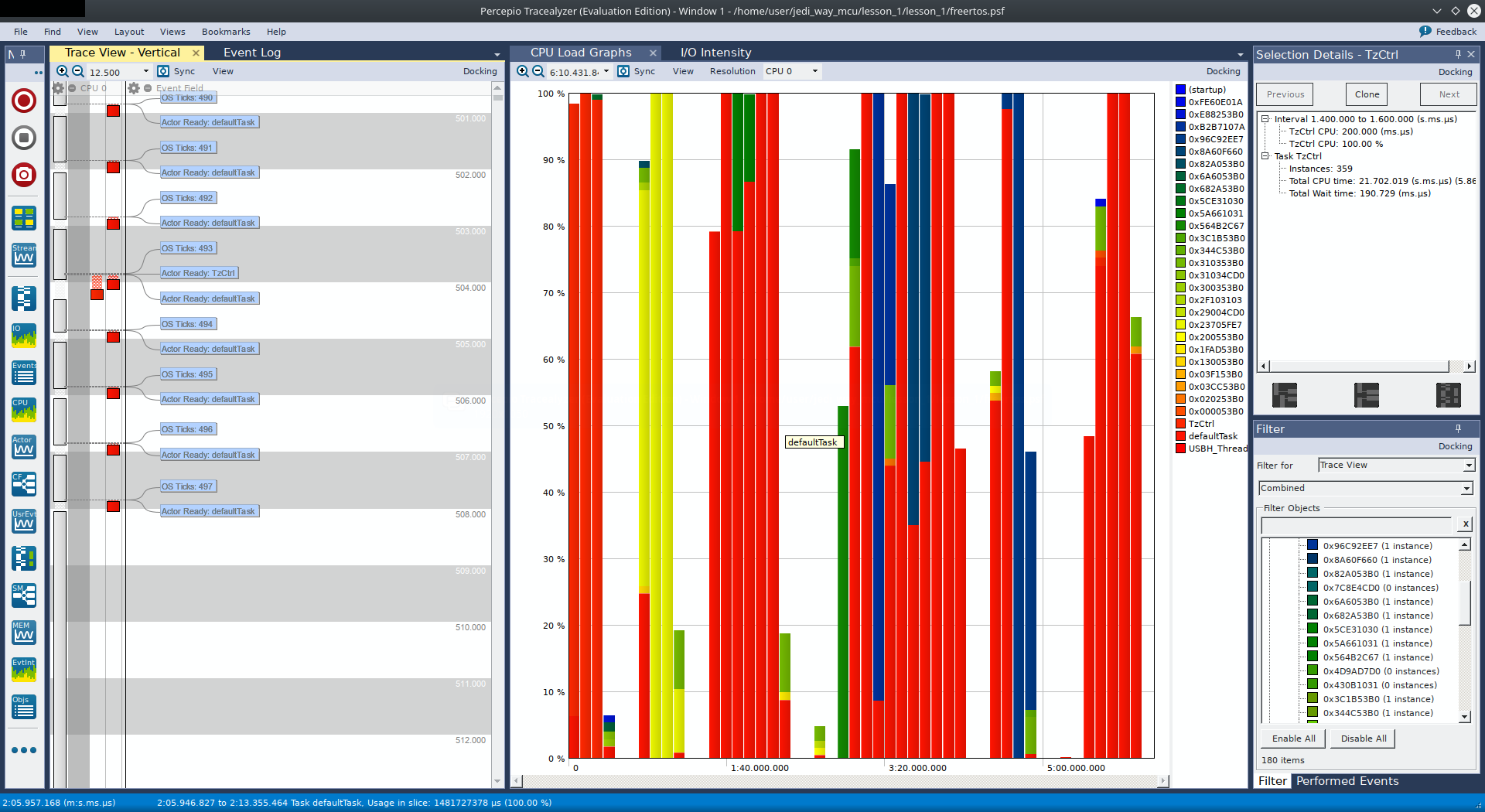Start recording with the red record icon

pyautogui.click(x=24, y=101)
